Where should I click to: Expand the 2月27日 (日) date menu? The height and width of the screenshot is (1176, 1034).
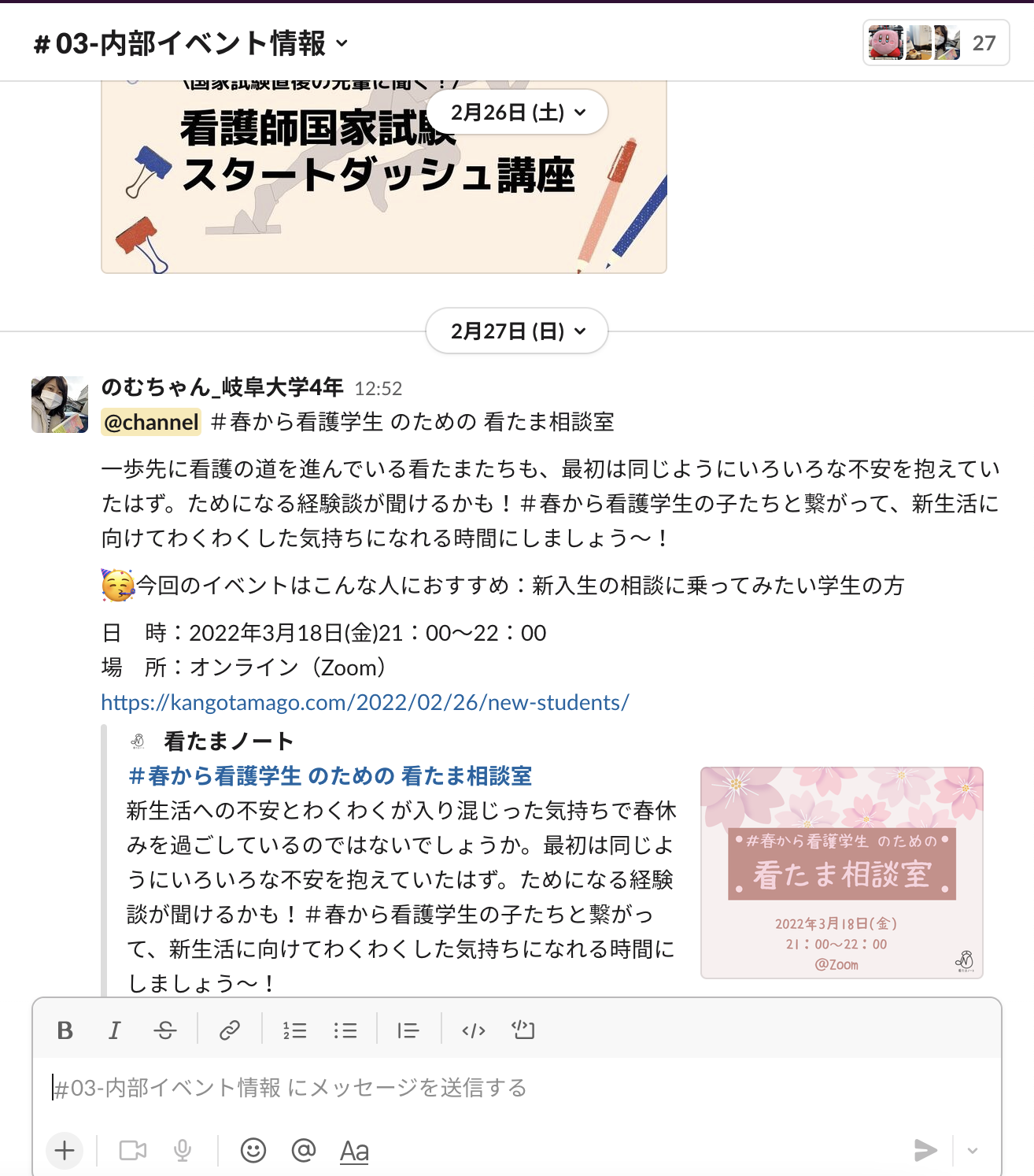[x=517, y=331]
